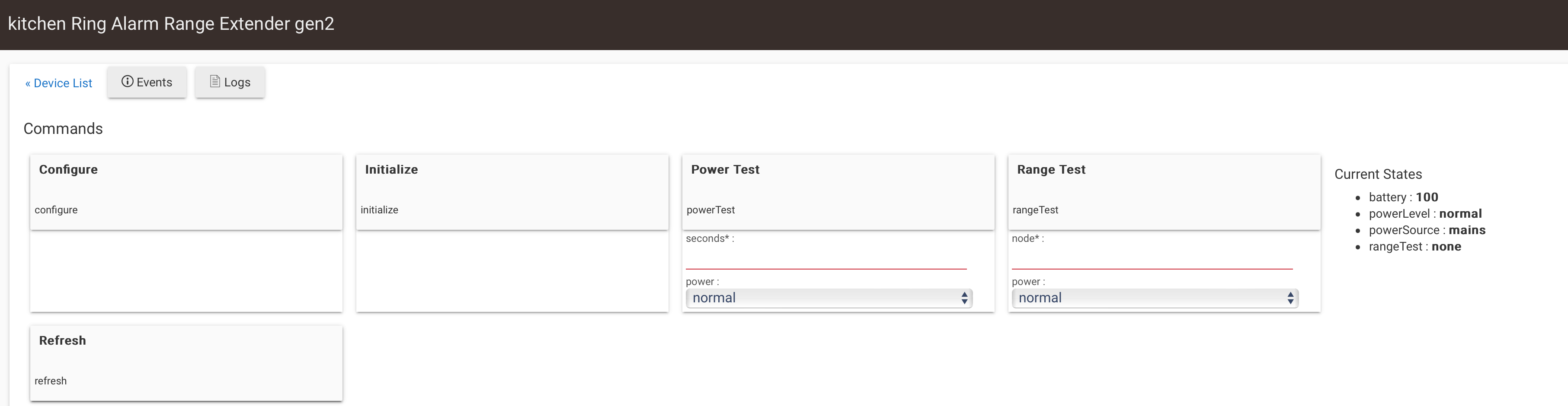Open the Device List link
The width and height of the screenshot is (1568, 406).
[x=58, y=83]
